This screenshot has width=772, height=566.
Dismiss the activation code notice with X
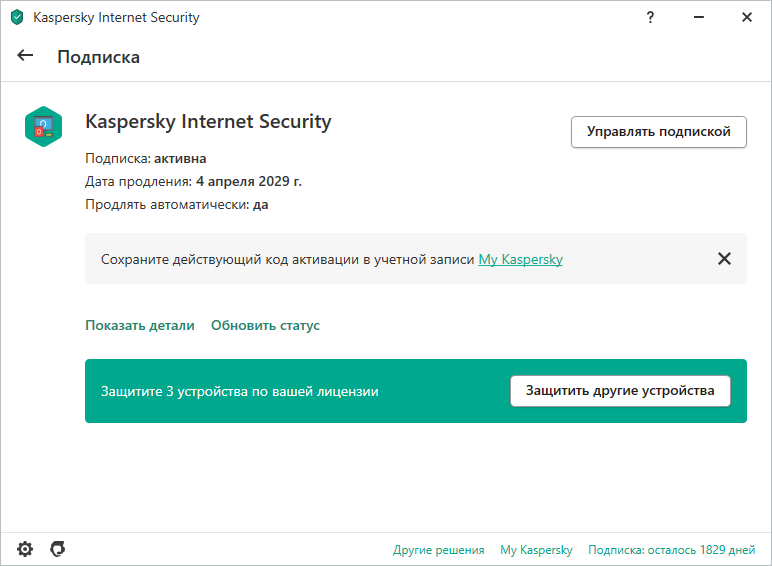click(x=724, y=258)
